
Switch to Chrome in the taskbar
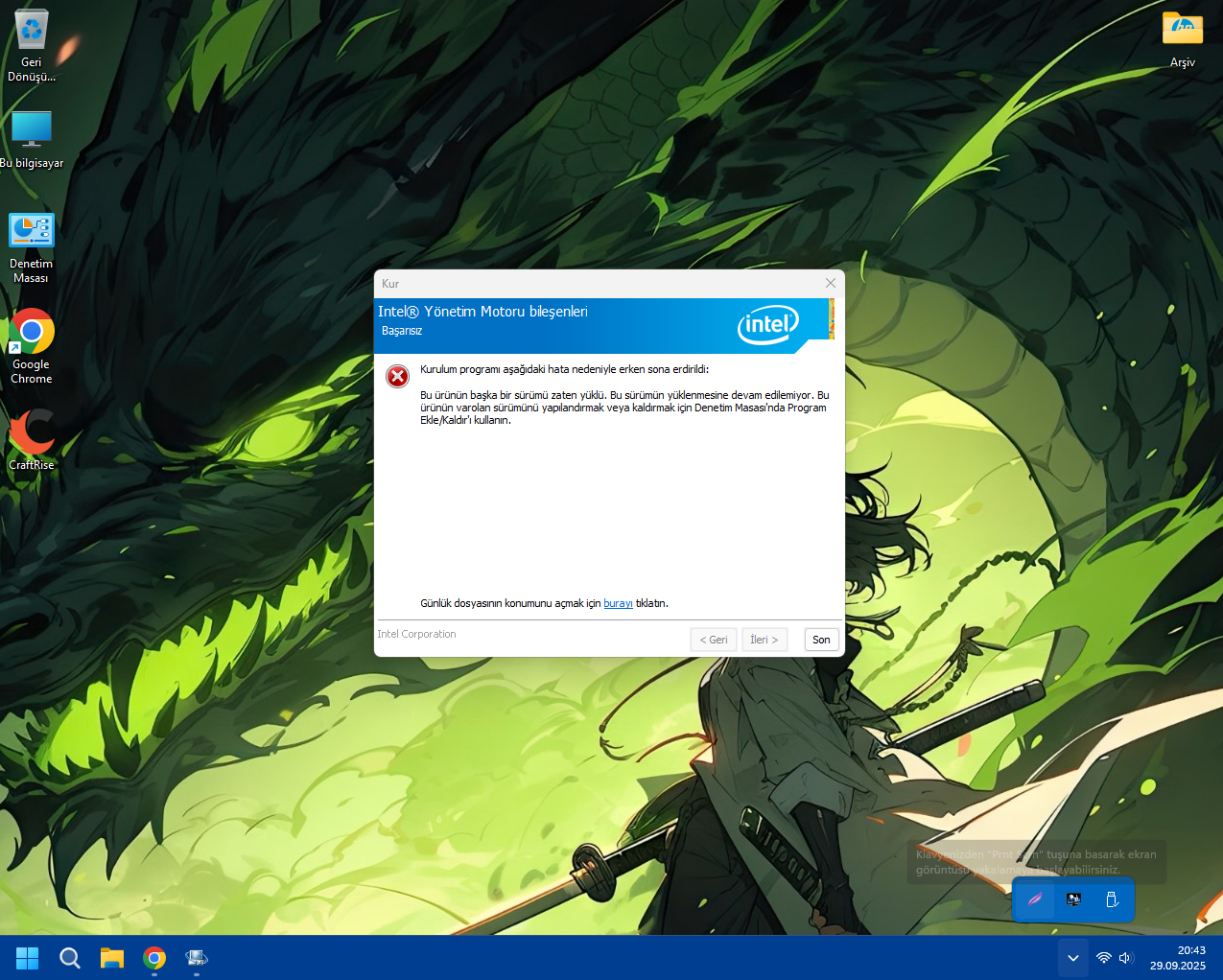pyautogui.click(x=154, y=958)
